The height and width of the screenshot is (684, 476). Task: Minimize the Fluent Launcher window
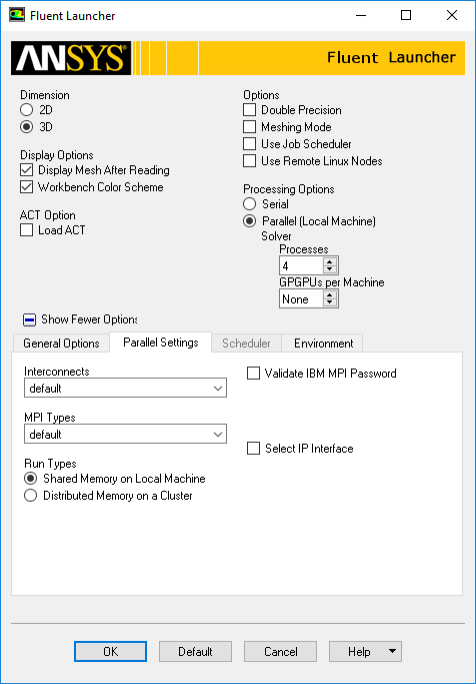[361, 15]
